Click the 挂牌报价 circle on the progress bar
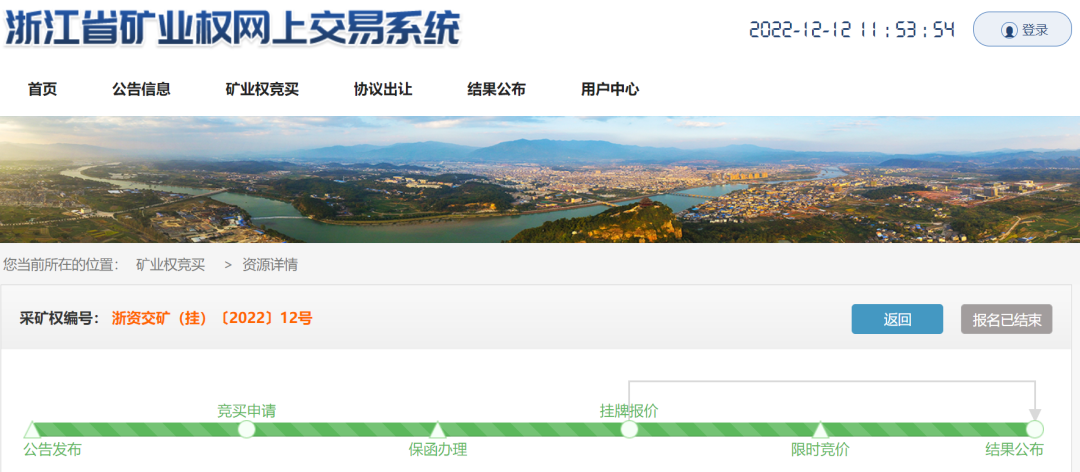Screen dimensions: 1080x472 tap(629, 429)
